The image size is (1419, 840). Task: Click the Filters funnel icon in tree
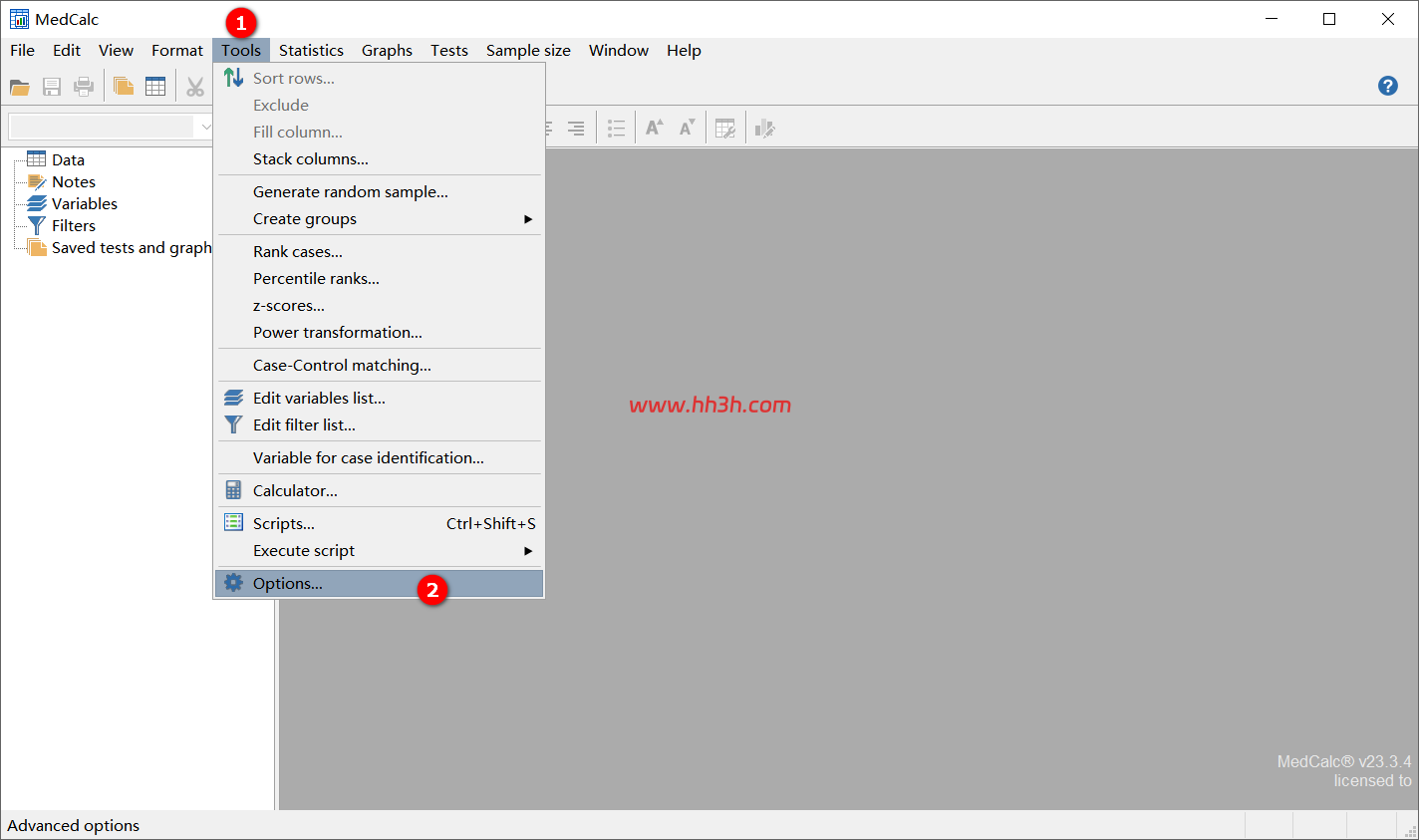point(37,226)
